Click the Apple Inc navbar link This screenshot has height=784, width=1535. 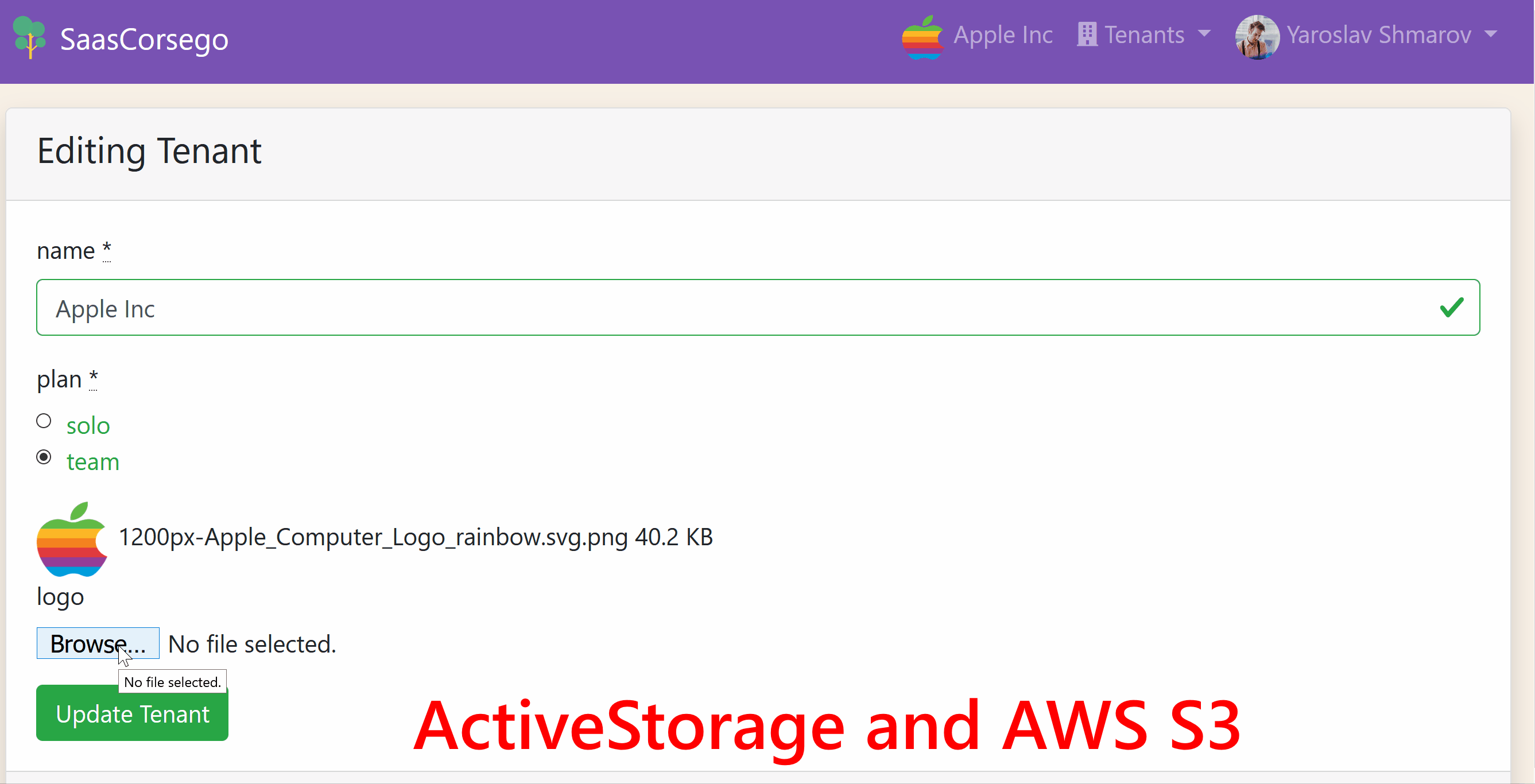1003,35
